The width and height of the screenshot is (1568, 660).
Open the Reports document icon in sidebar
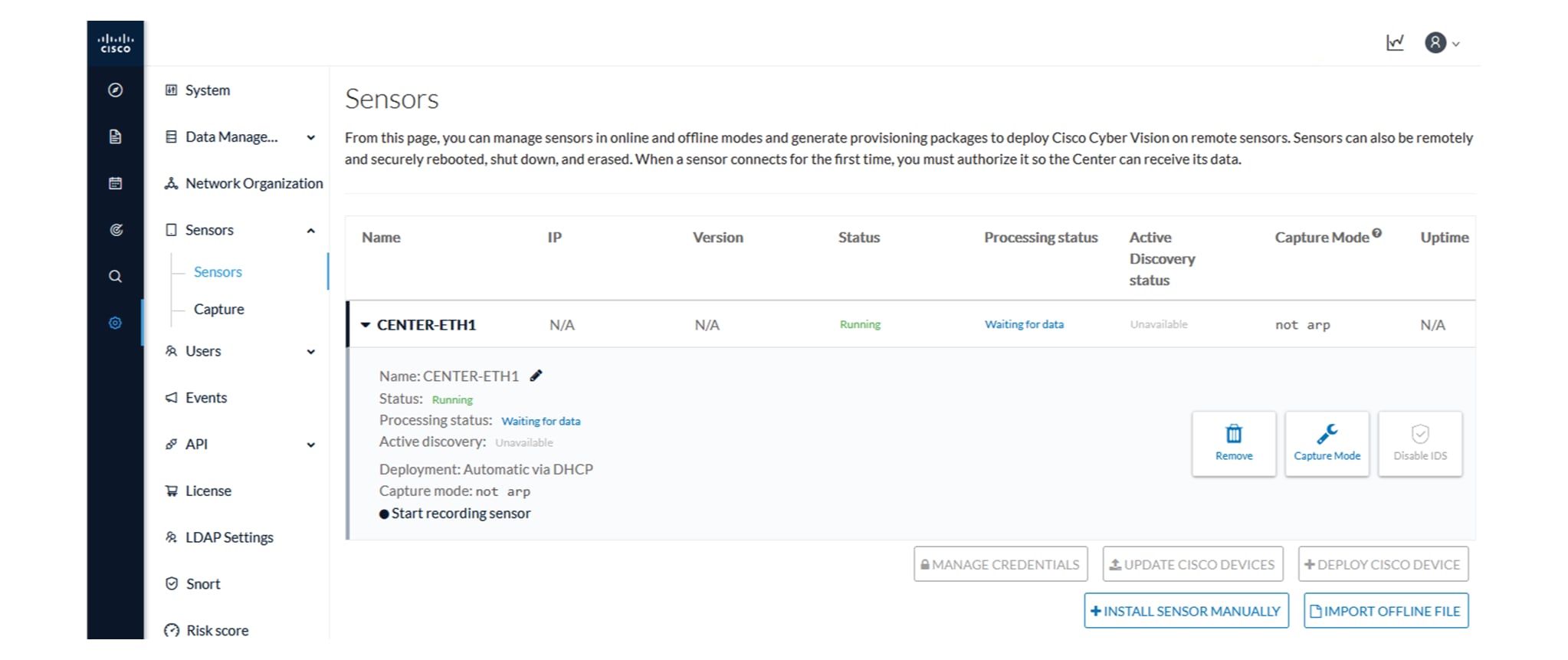pyautogui.click(x=115, y=136)
